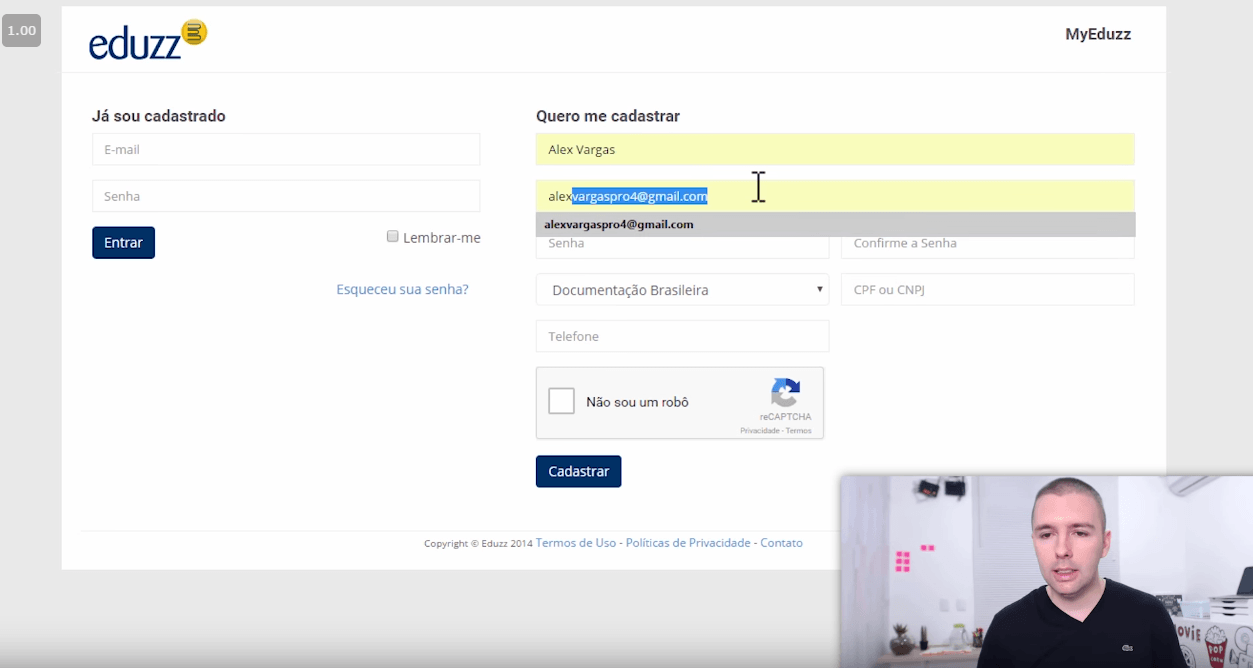Open the "Documentação Brasileira" dropdown
Image resolution: width=1253 pixels, height=668 pixels.
pos(682,289)
